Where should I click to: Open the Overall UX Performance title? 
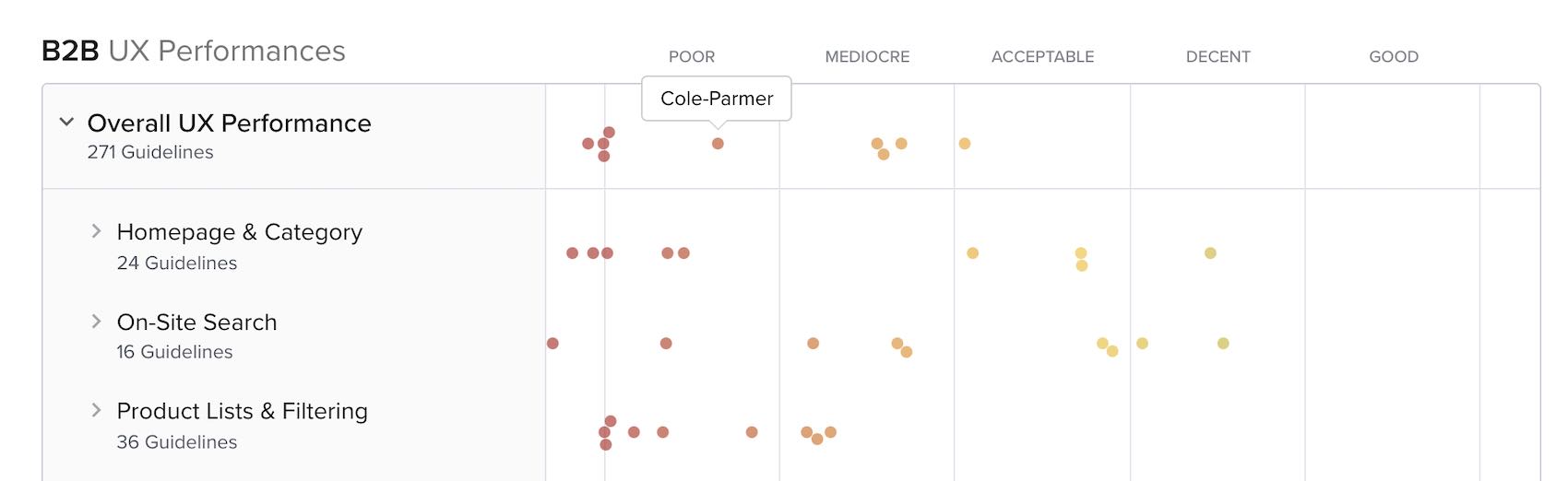(x=229, y=123)
